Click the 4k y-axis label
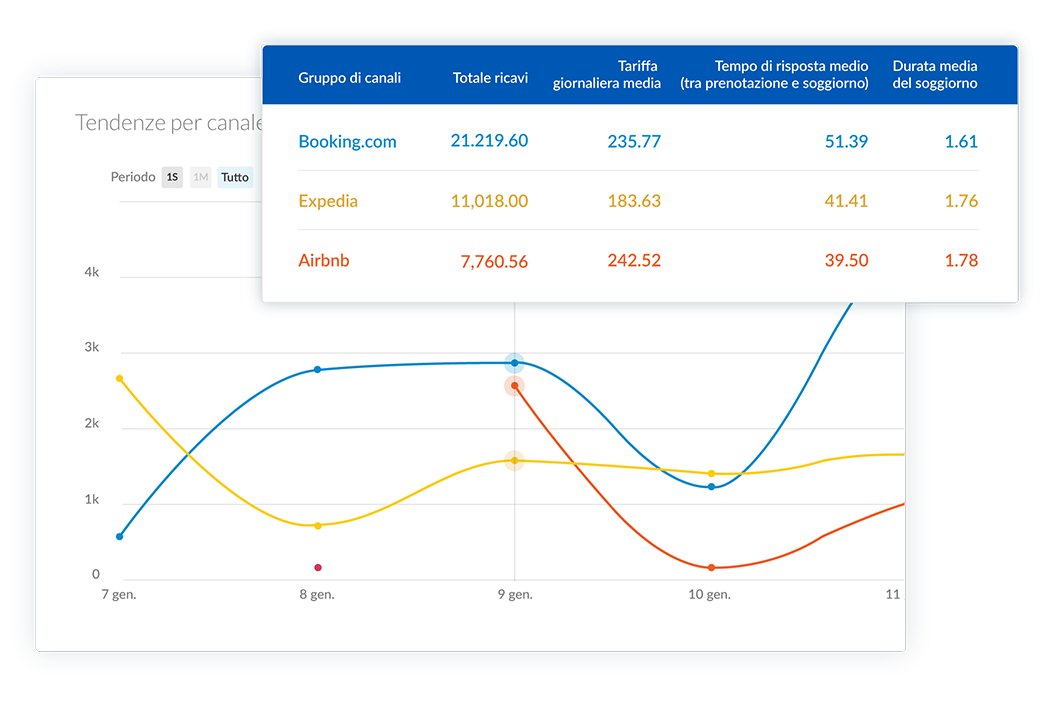The width and height of the screenshot is (1040, 712). [x=92, y=272]
